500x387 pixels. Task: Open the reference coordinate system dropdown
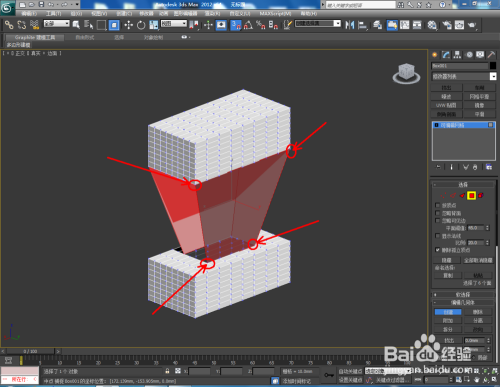point(174,23)
